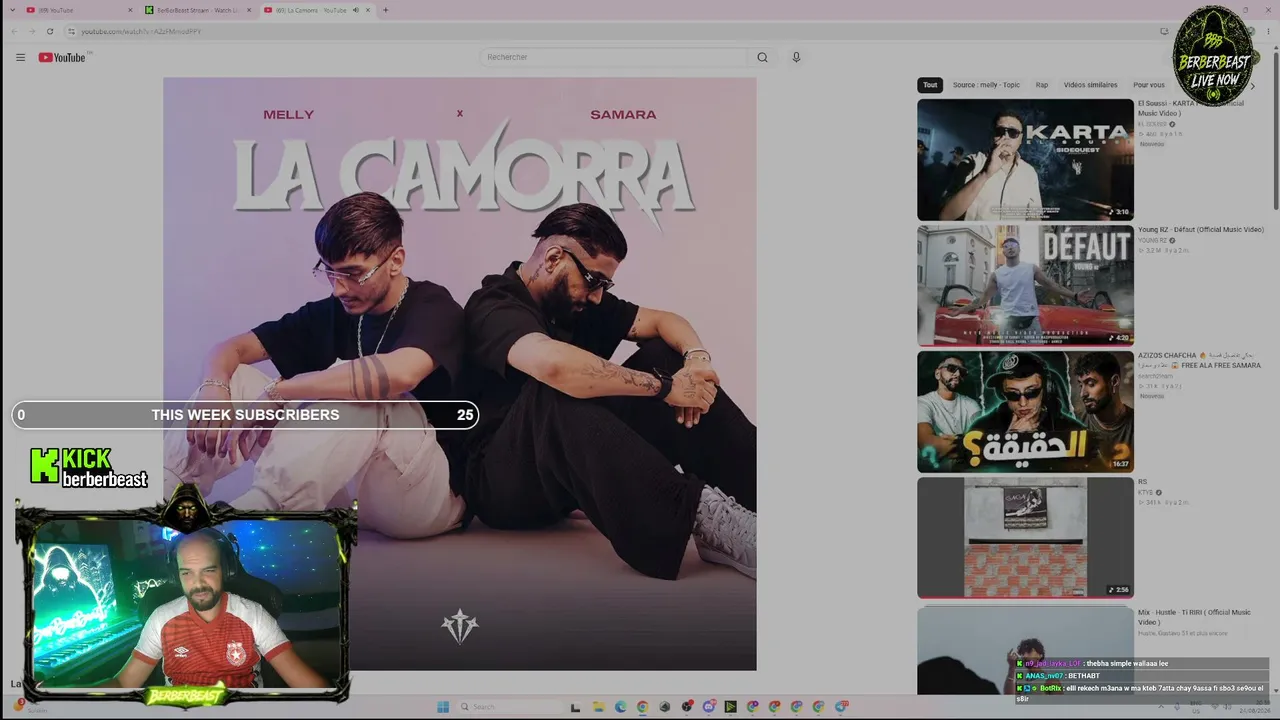Open the RS video thumbnail

click(1025, 537)
